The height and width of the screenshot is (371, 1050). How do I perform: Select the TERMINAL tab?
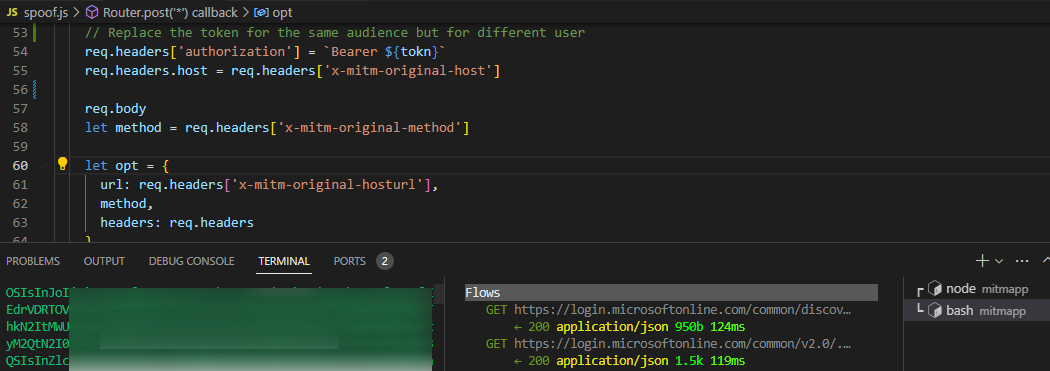(284, 261)
